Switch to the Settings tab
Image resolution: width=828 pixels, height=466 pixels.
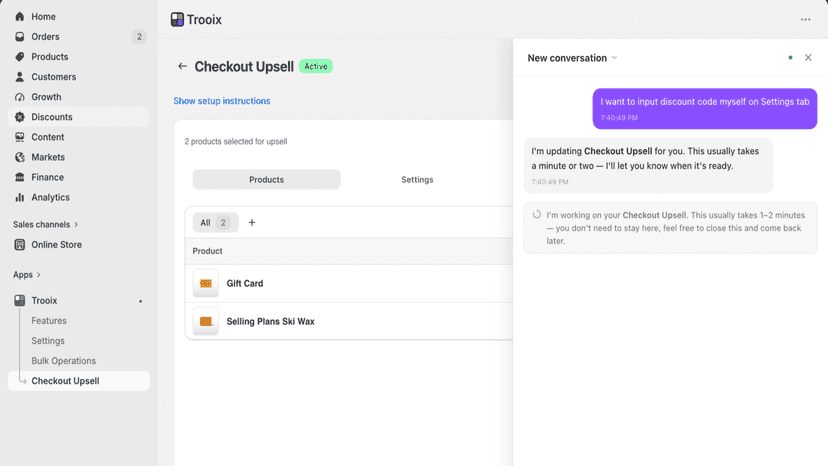417,180
